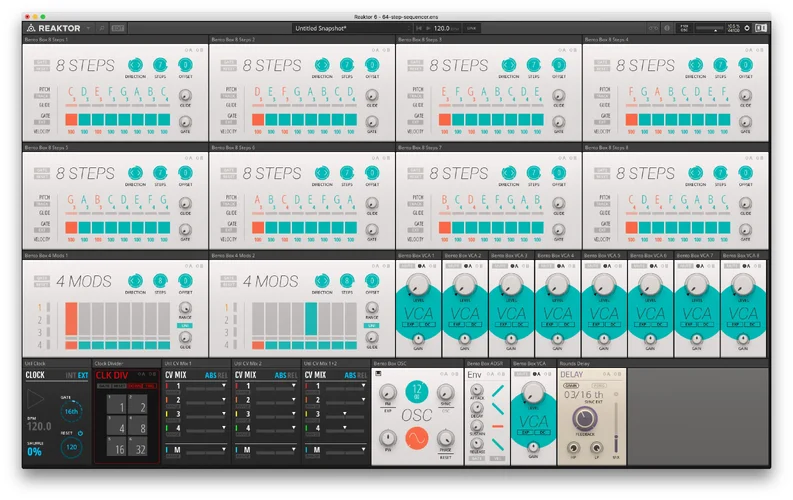
Task: Toggle the UNI button on 4 Mods 2
Action: pyautogui.click(x=372, y=326)
